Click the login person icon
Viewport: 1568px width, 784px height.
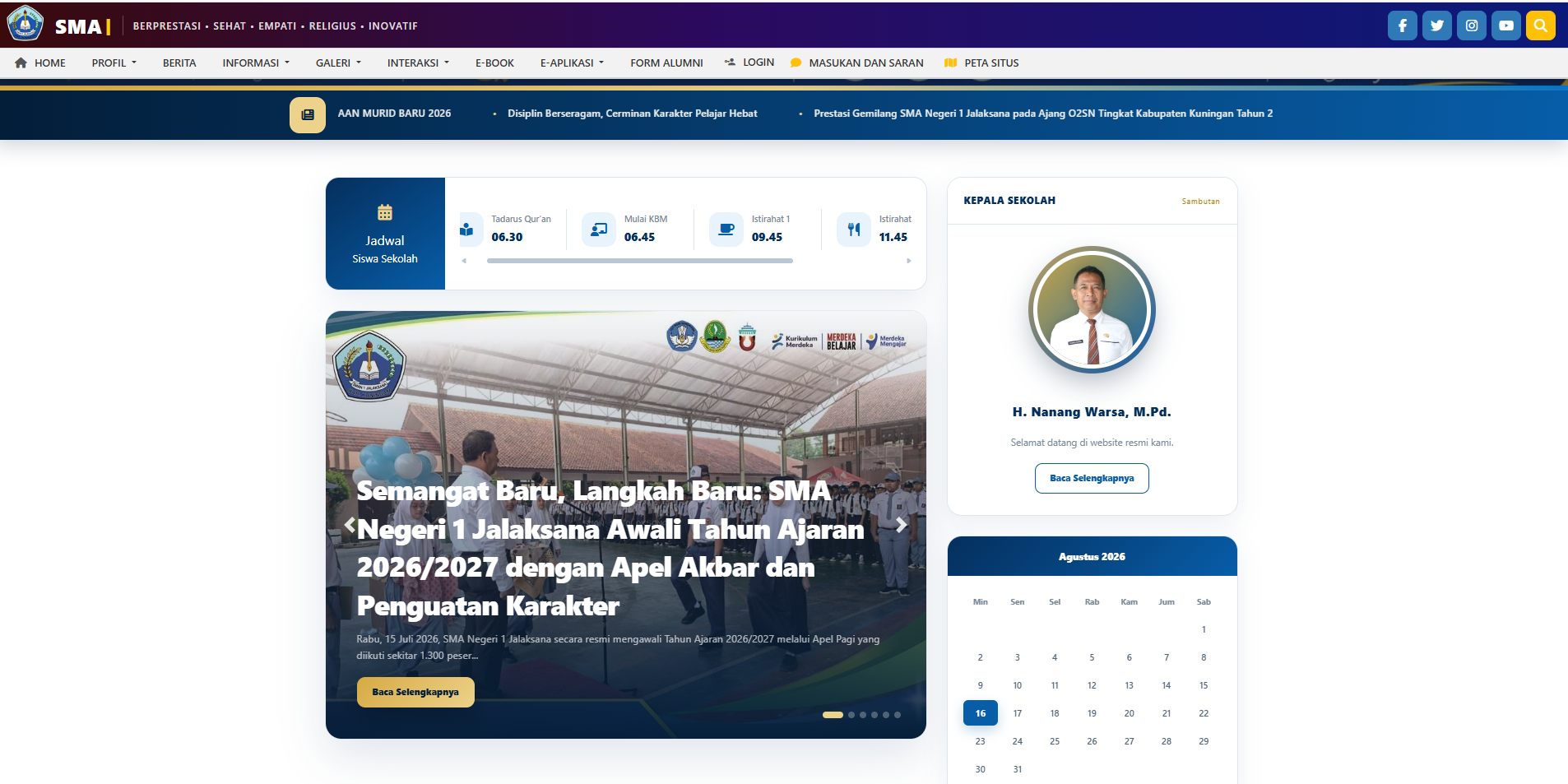730,62
